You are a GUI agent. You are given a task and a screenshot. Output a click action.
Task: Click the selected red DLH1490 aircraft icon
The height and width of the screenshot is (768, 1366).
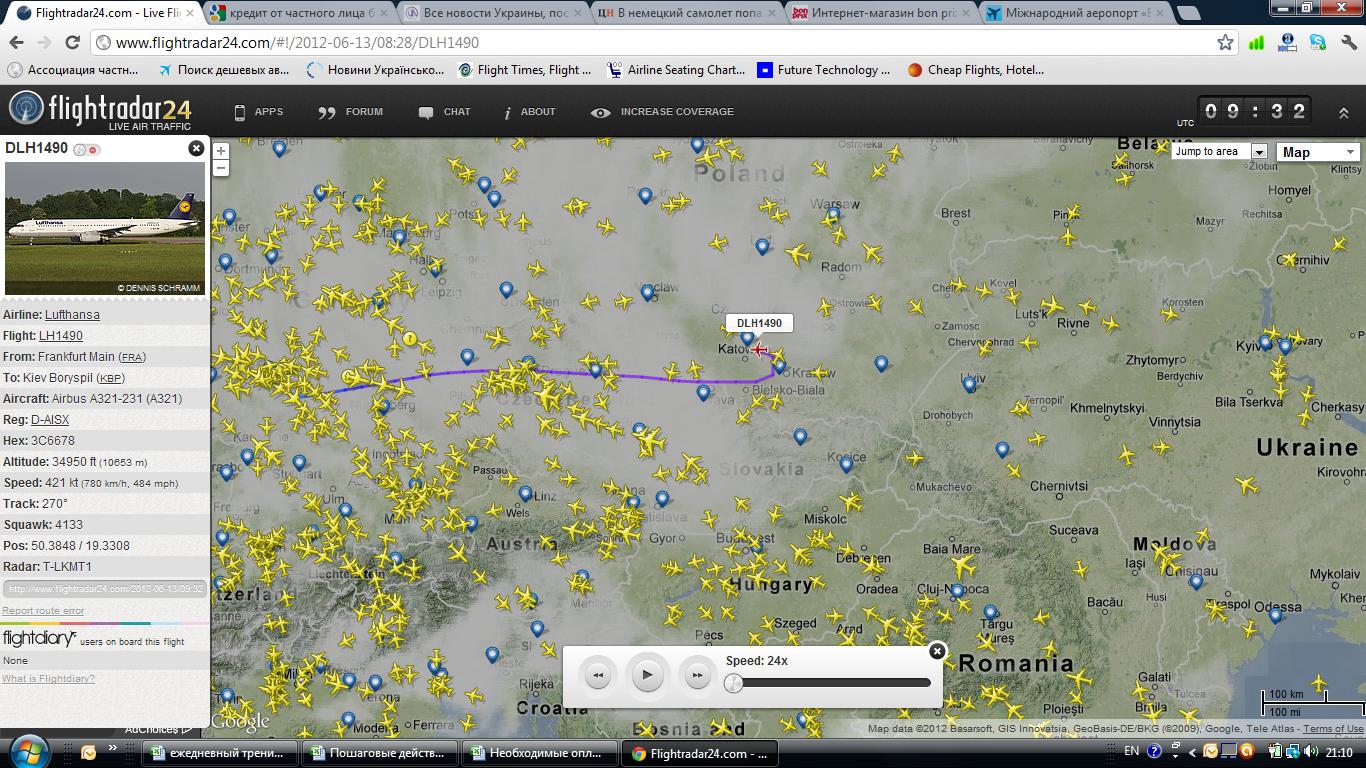(x=762, y=349)
